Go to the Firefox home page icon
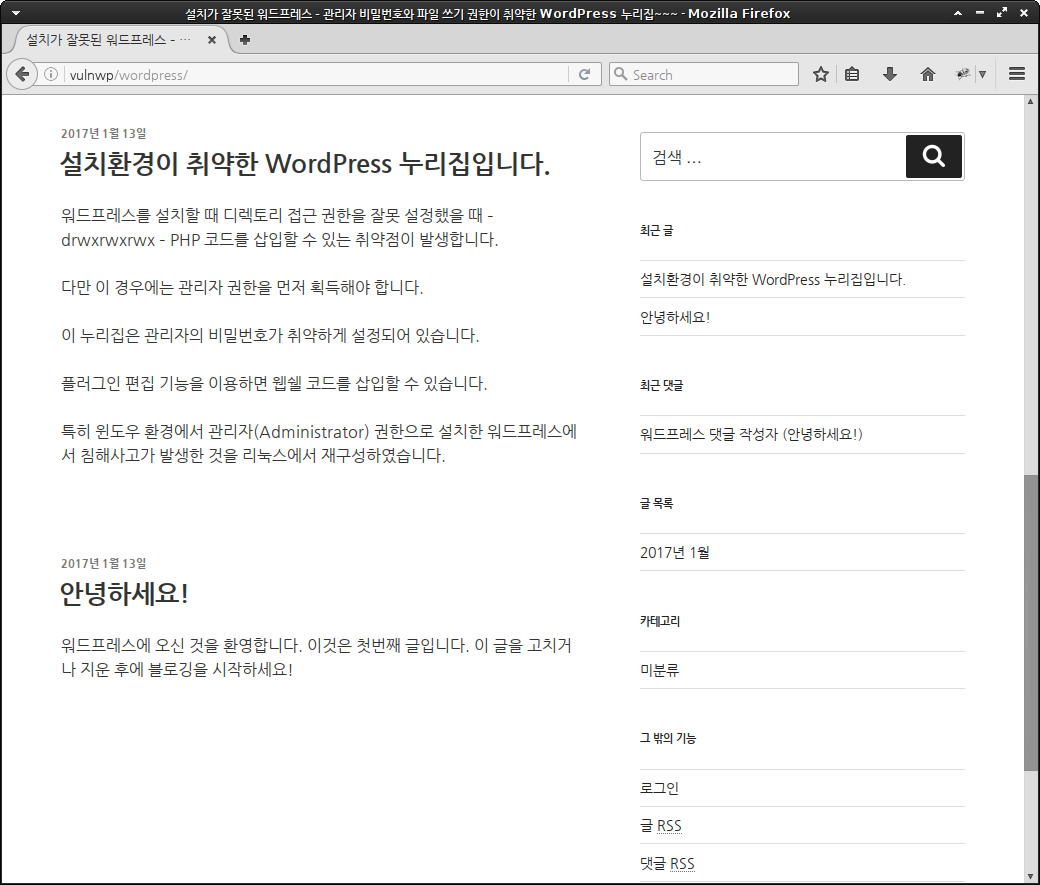 click(x=928, y=74)
